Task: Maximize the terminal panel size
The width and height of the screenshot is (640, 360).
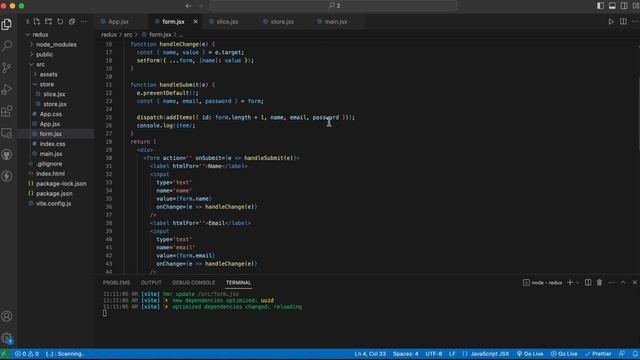Action: [x=623, y=282]
